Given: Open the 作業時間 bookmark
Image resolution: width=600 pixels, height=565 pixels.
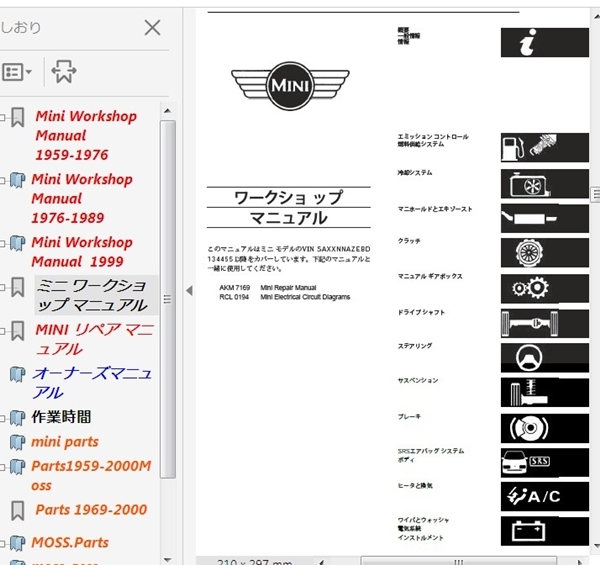Looking at the screenshot, I should 61,417.
